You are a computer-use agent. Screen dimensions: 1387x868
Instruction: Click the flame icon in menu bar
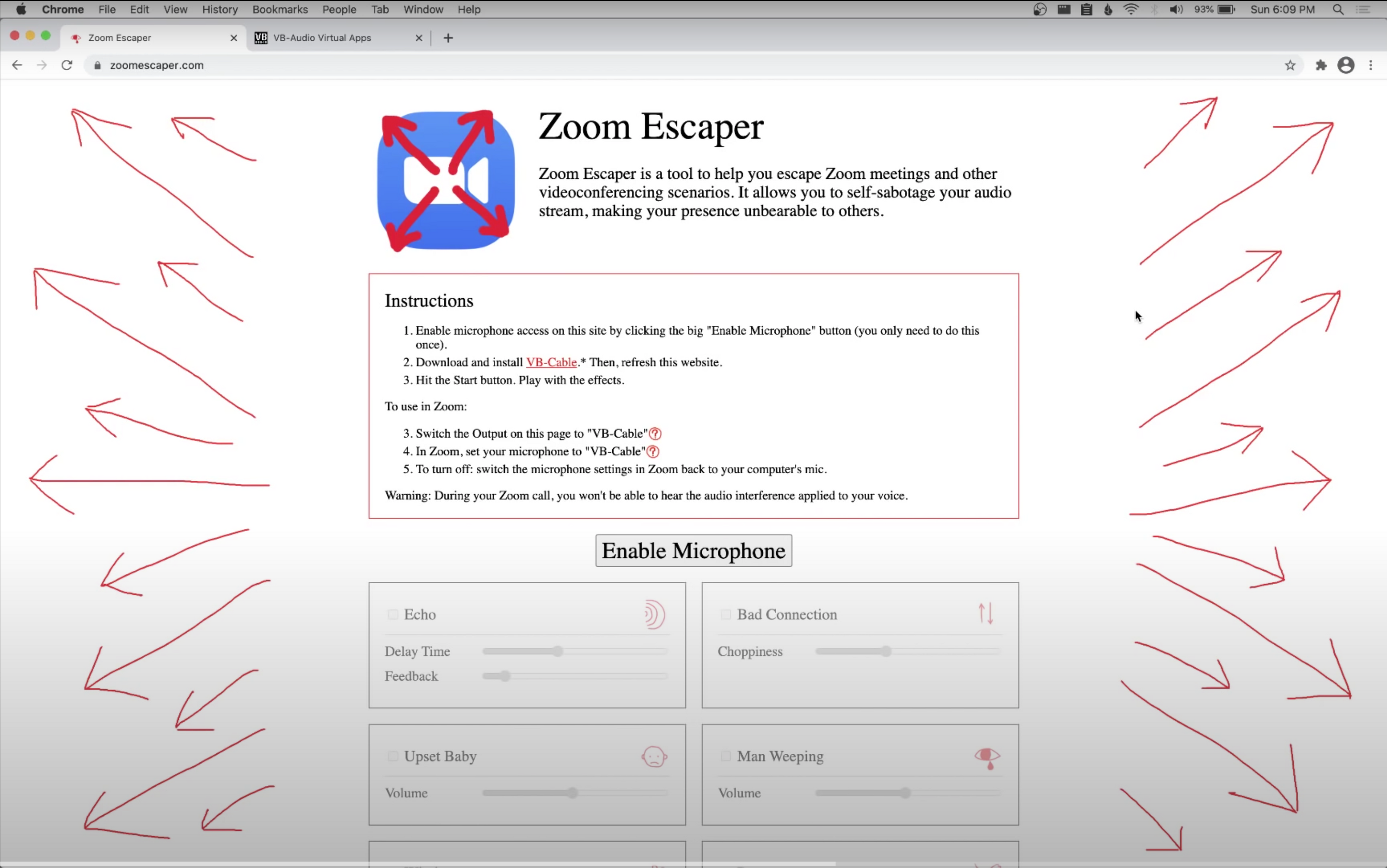(x=1108, y=9)
